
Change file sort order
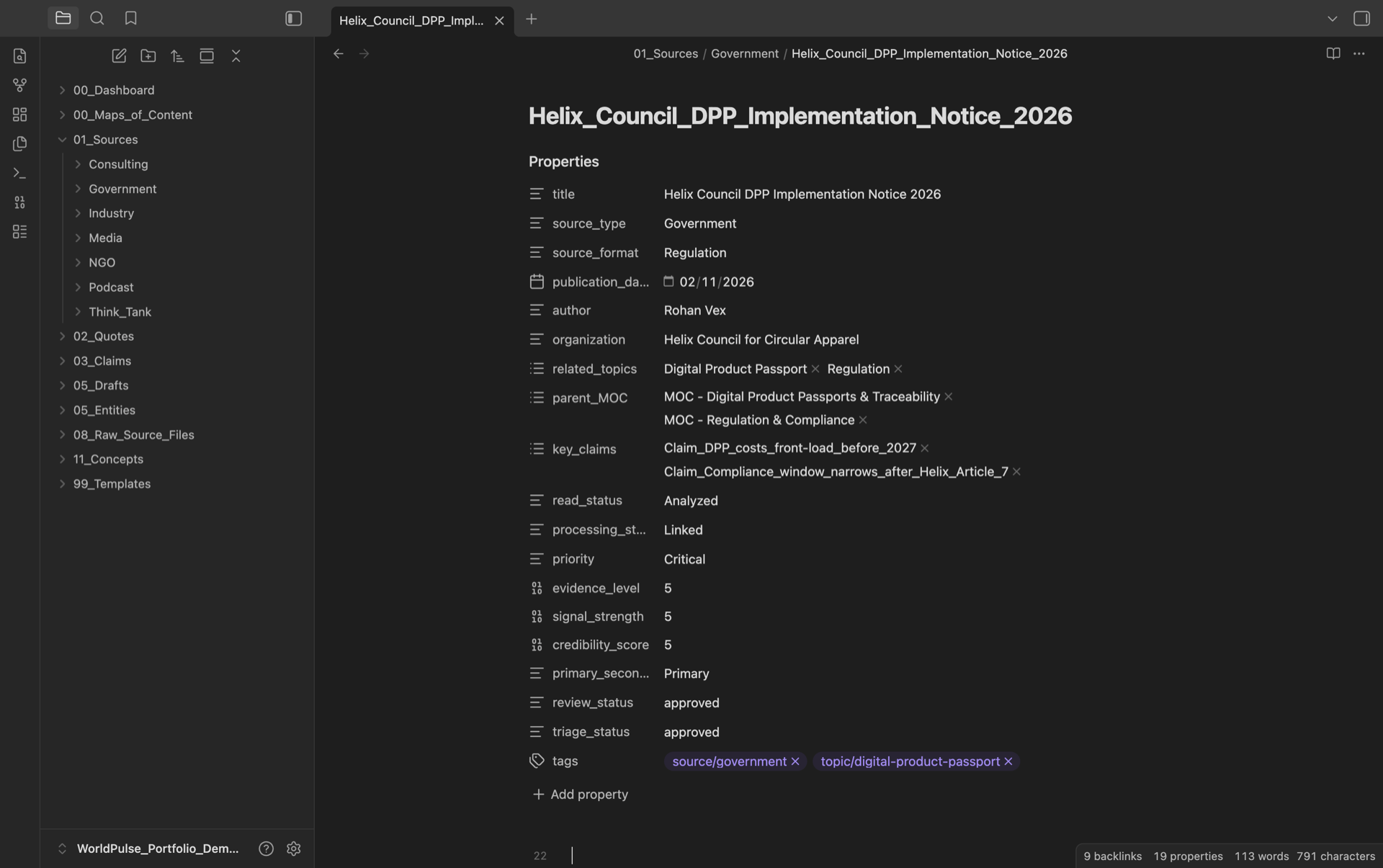[177, 55]
